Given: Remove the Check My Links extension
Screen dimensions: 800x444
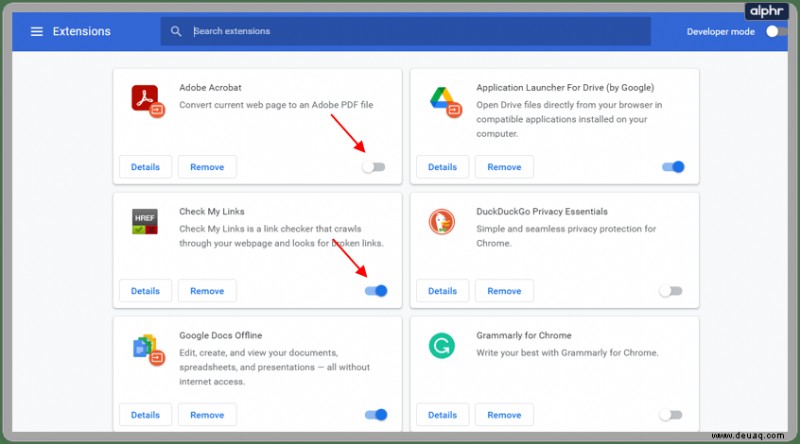Looking at the screenshot, I should click(x=207, y=291).
